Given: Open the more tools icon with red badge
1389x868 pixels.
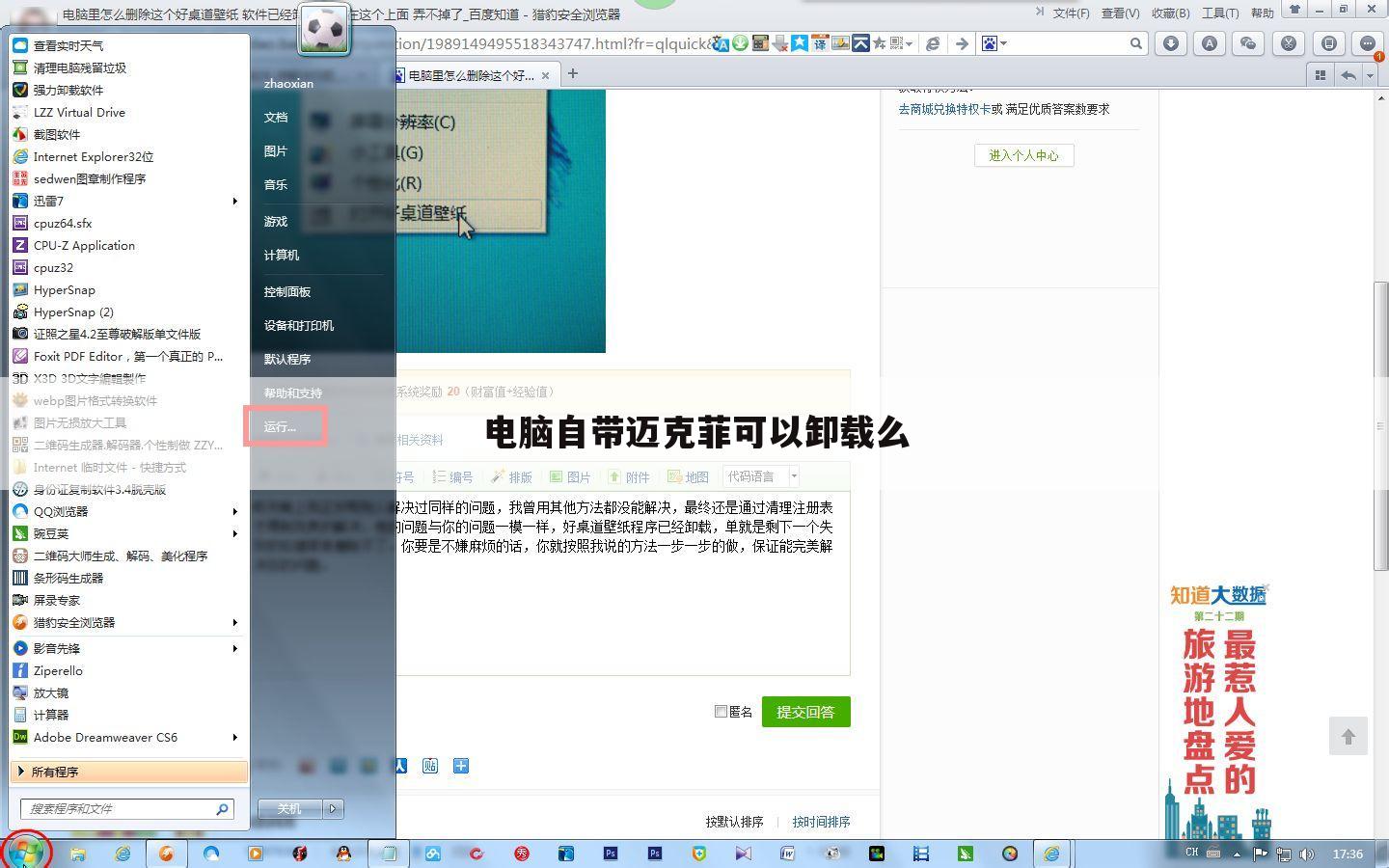Looking at the screenshot, I should (x=1368, y=43).
